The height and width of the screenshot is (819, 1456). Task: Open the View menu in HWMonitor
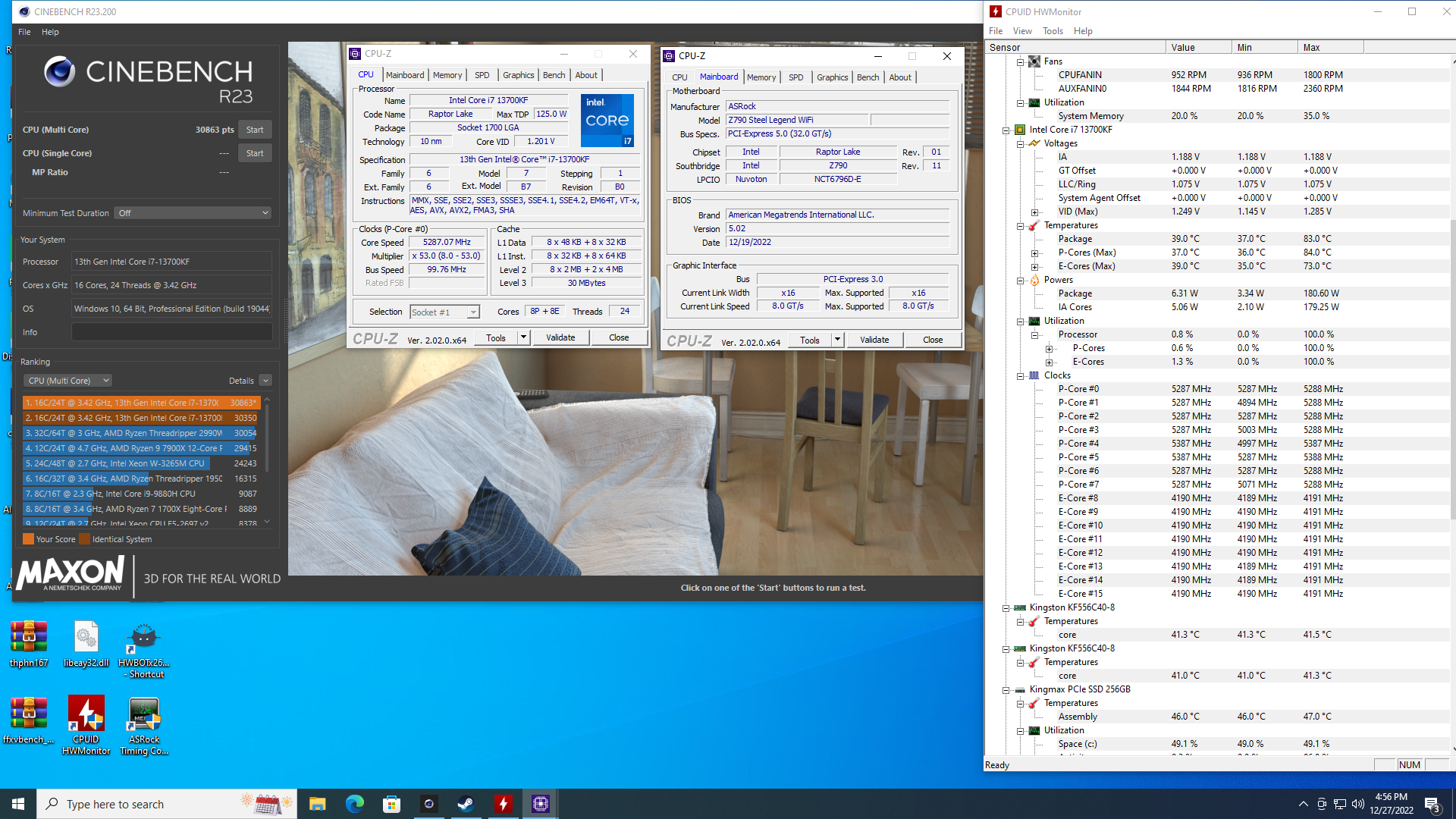pos(1021,31)
